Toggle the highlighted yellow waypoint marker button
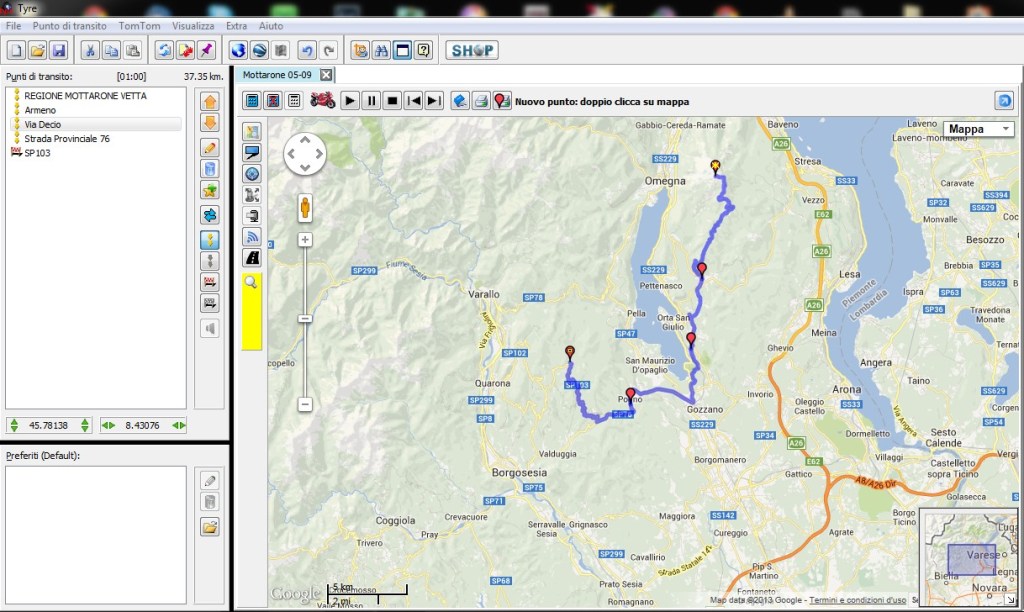This screenshot has height=612, width=1024. [x=210, y=239]
